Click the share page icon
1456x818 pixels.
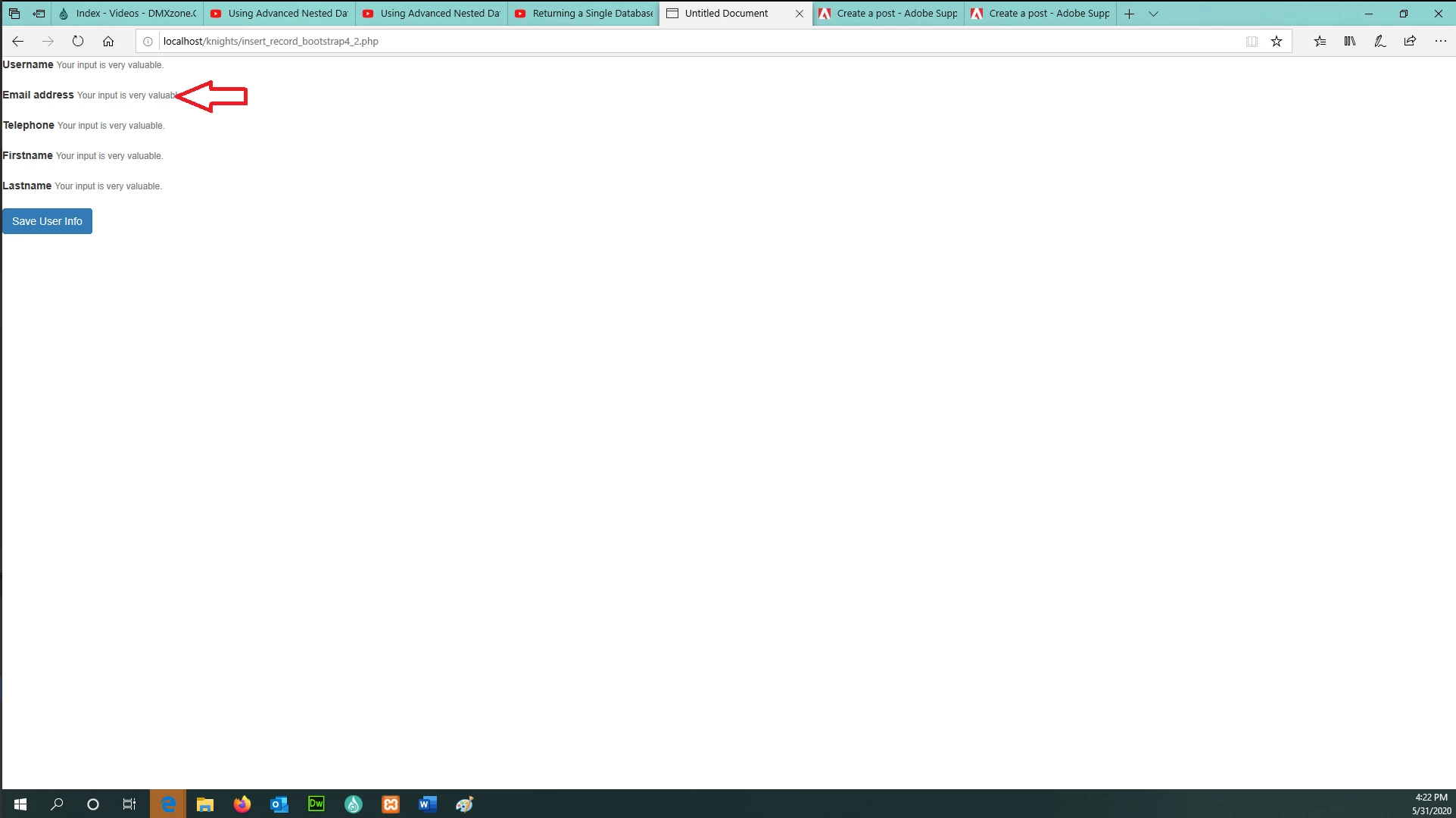[x=1410, y=42]
